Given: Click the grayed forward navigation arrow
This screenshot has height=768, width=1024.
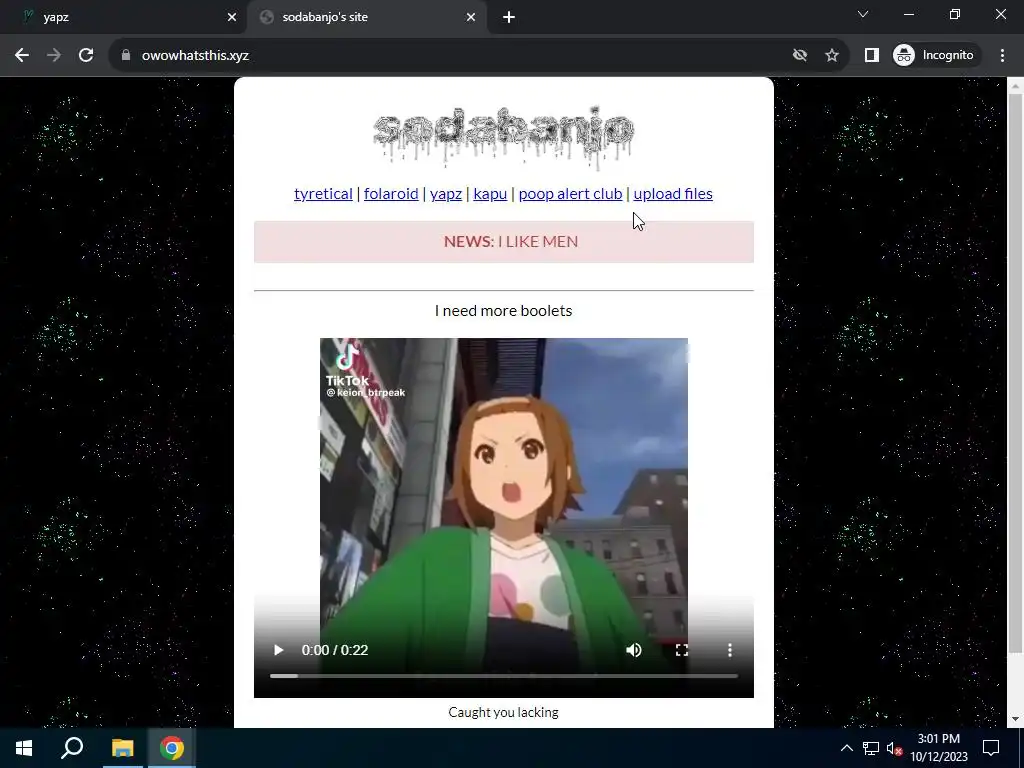Looking at the screenshot, I should click(54, 56).
